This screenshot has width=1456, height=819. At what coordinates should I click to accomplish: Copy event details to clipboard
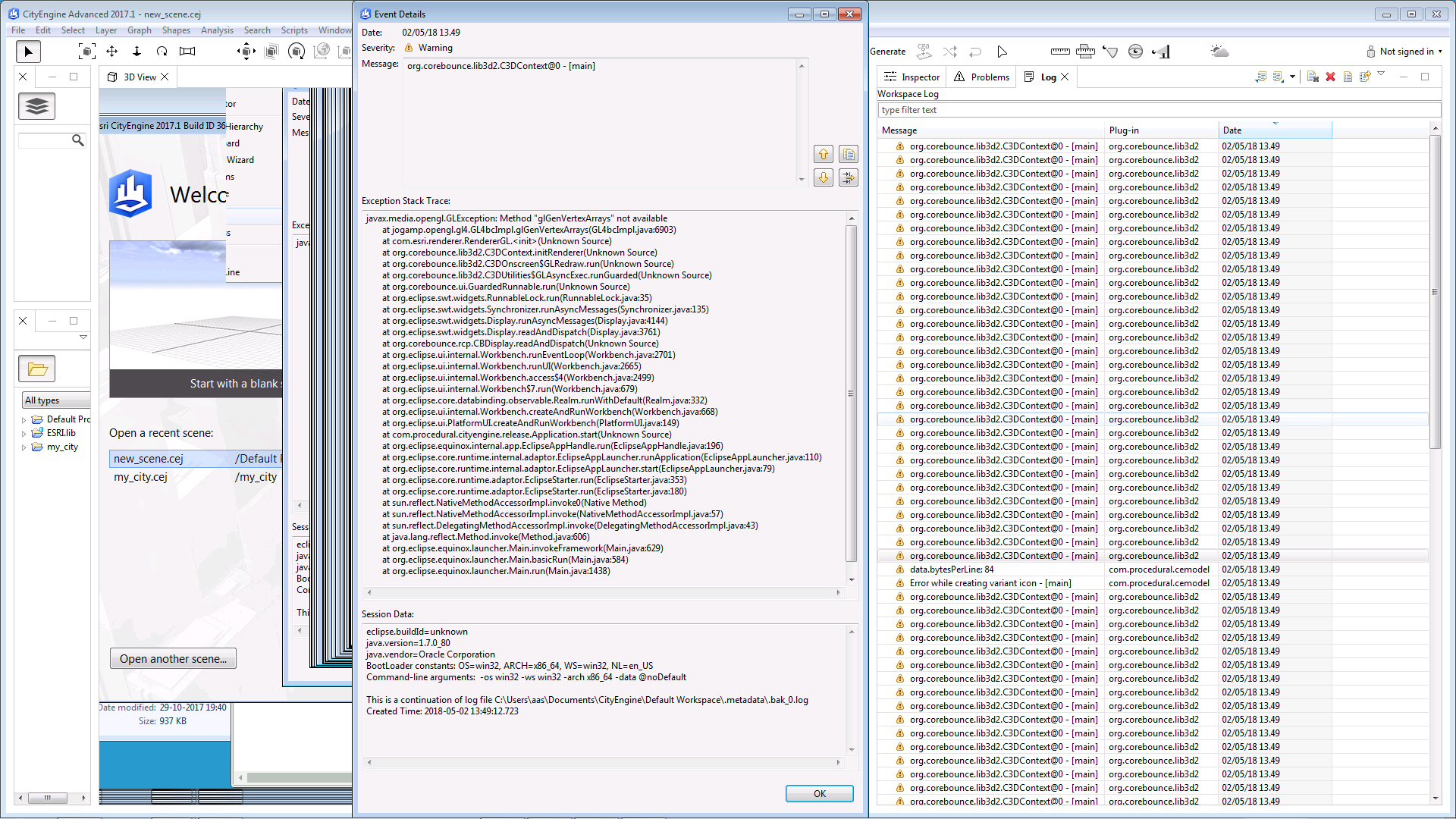point(849,154)
